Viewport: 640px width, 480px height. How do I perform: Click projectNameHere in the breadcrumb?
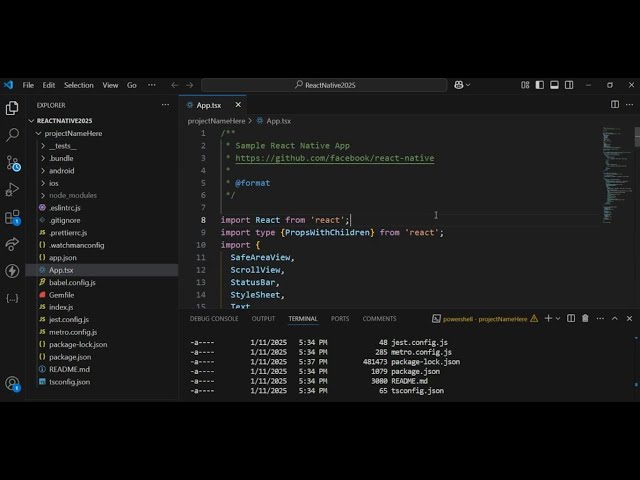(x=216, y=121)
